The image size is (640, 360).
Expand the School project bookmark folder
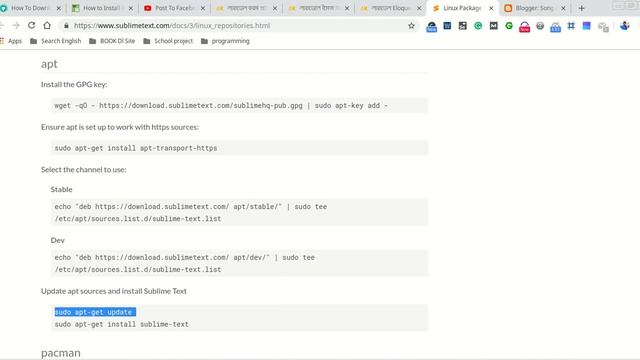pos(168,41)
